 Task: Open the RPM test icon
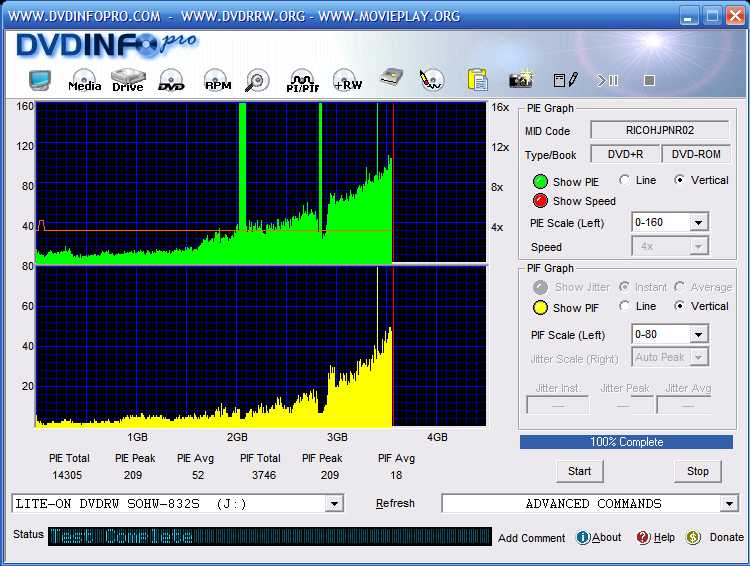coord(217,80)
